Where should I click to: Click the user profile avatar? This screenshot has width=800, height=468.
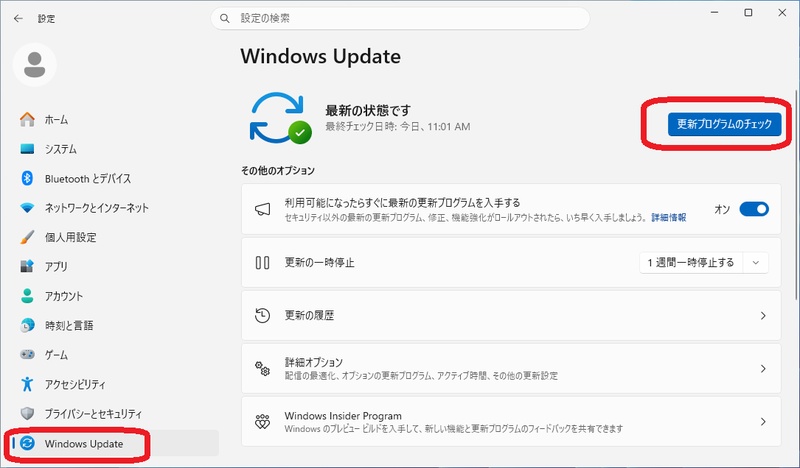35,64
